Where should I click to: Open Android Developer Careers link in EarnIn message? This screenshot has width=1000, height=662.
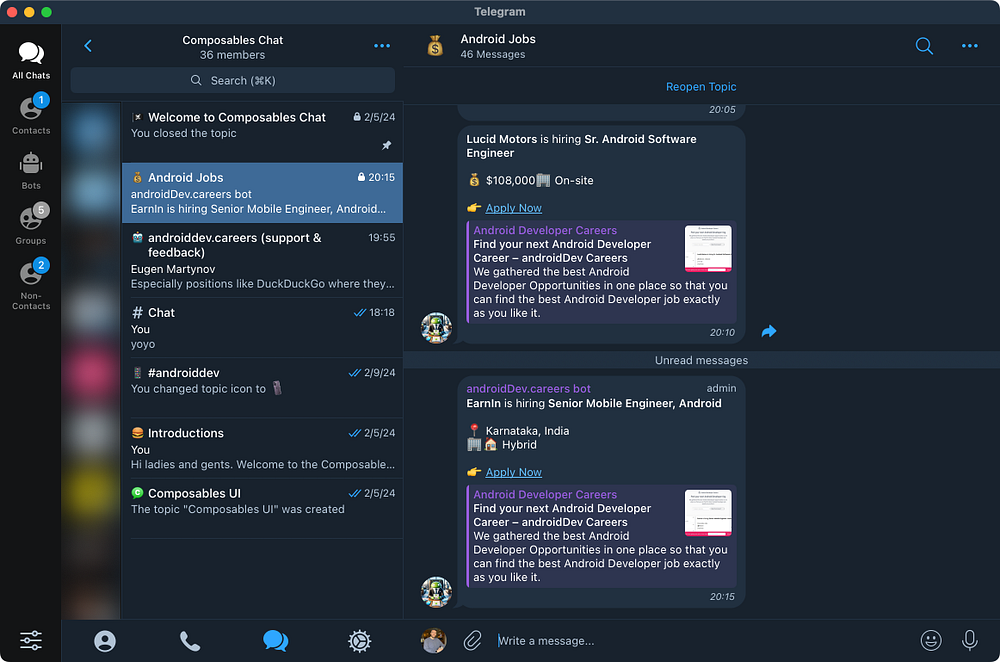[545, 494]
